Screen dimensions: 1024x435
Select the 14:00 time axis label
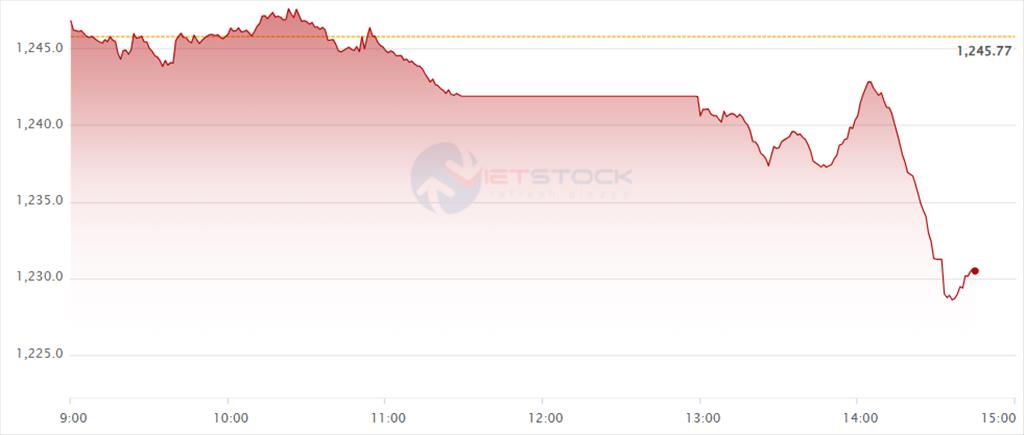coord(857,417)
